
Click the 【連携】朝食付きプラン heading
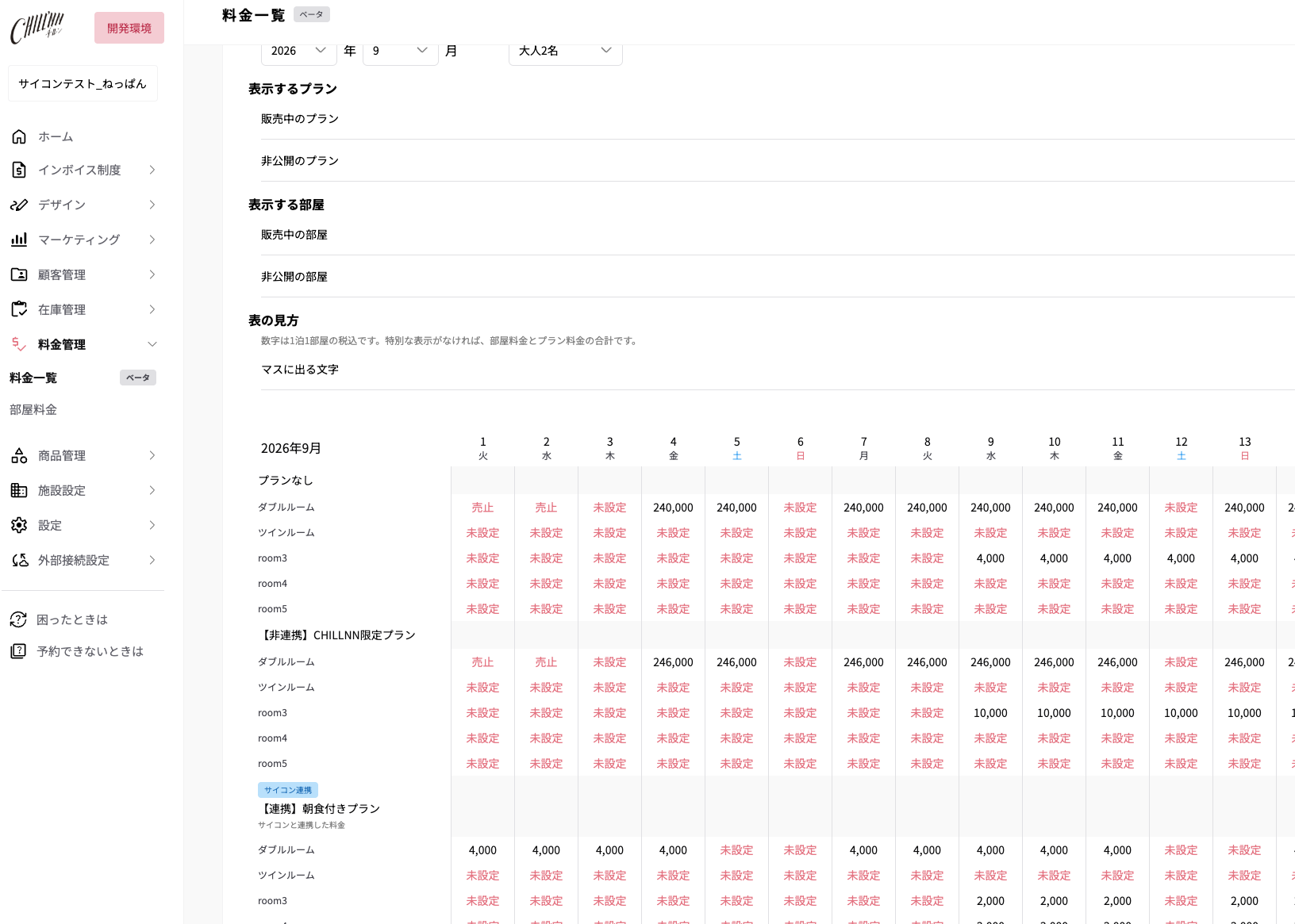(x=319, y=809)
